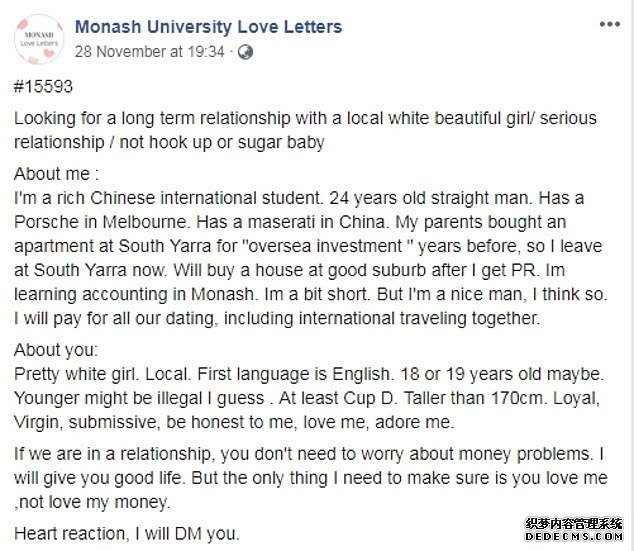
Task: Click the line starting "If we are in a relationship"
Action: 309,454
